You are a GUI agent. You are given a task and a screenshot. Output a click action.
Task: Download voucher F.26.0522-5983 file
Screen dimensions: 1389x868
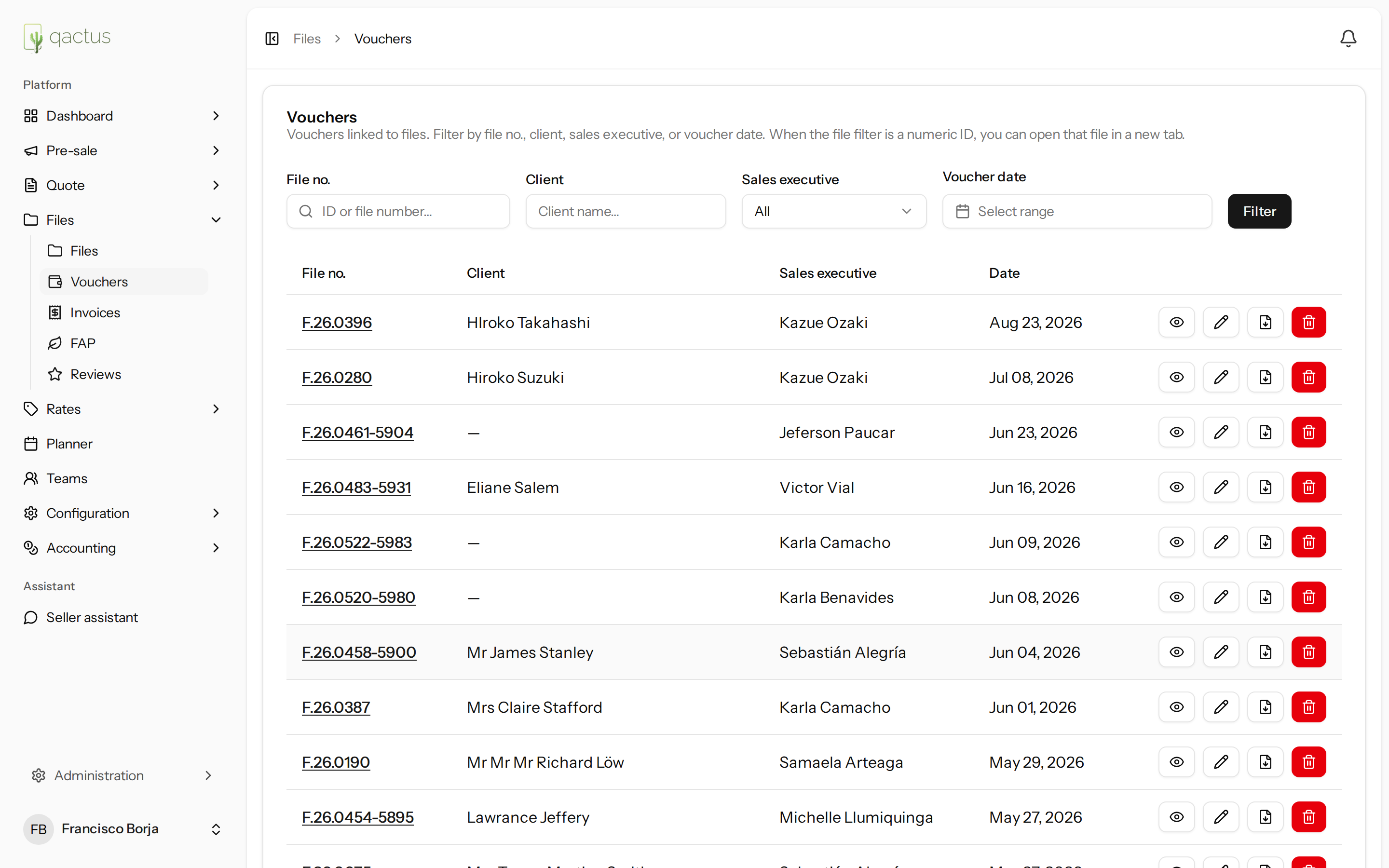click(x=1265, y=542)
